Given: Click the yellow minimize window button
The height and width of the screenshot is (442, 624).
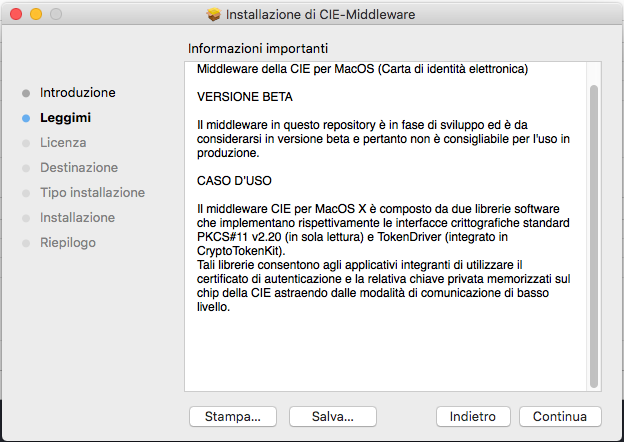Looking at the screenshot, I should (x=36, y=14).
